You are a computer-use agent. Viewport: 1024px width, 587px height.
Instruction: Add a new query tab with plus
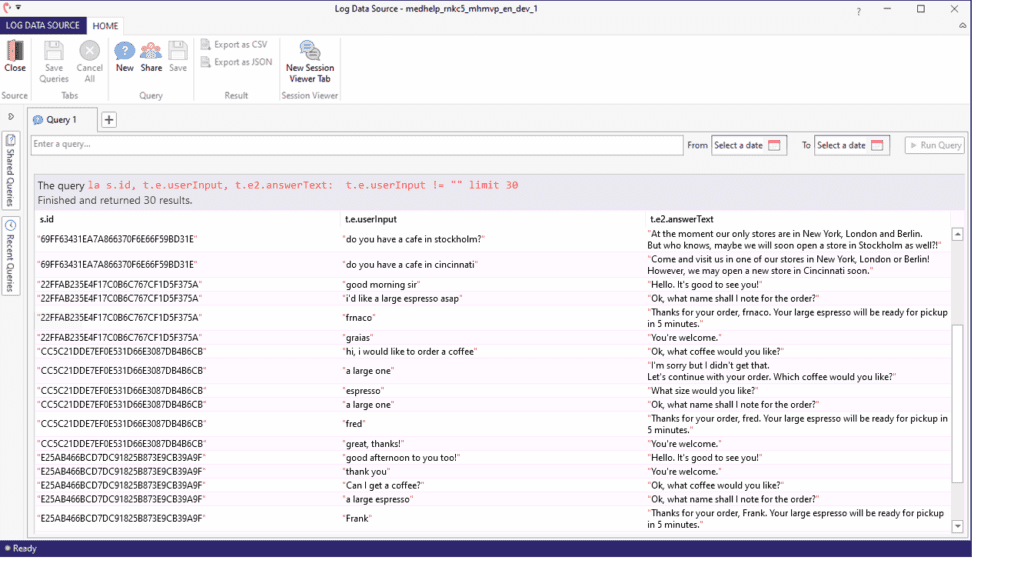click(109, 119)
